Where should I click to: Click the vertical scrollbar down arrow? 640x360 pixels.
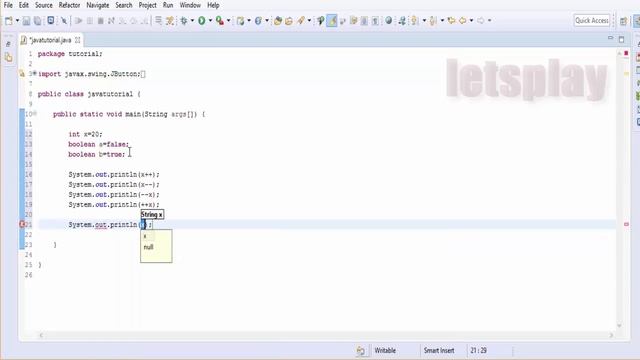[x=619, y=326]
